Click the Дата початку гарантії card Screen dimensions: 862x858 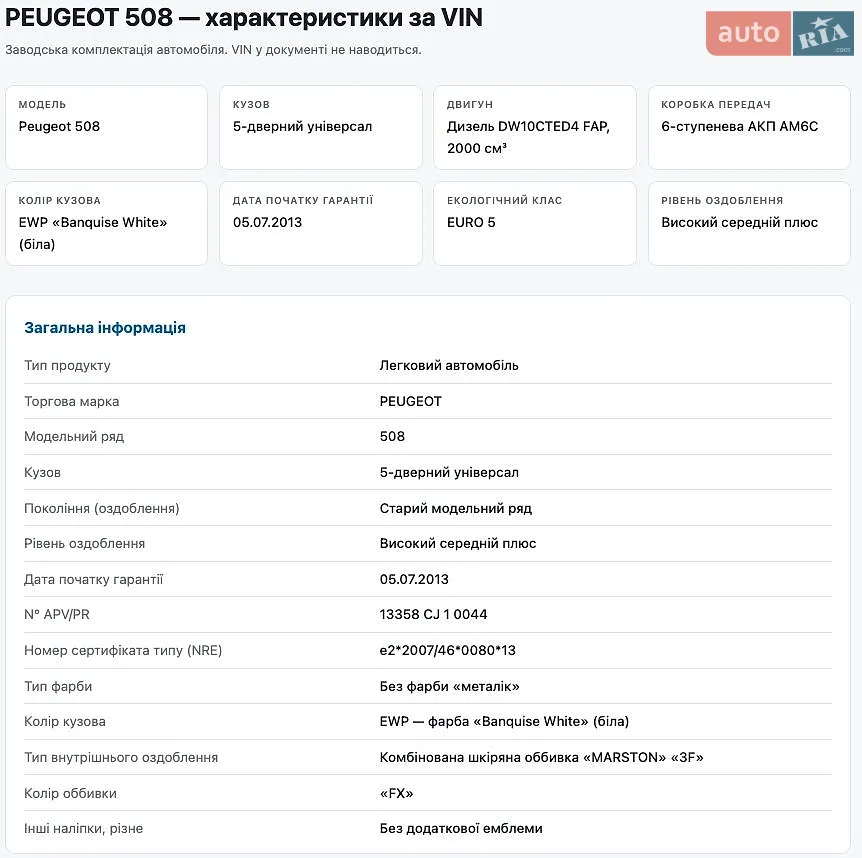[x=321, y=224]
